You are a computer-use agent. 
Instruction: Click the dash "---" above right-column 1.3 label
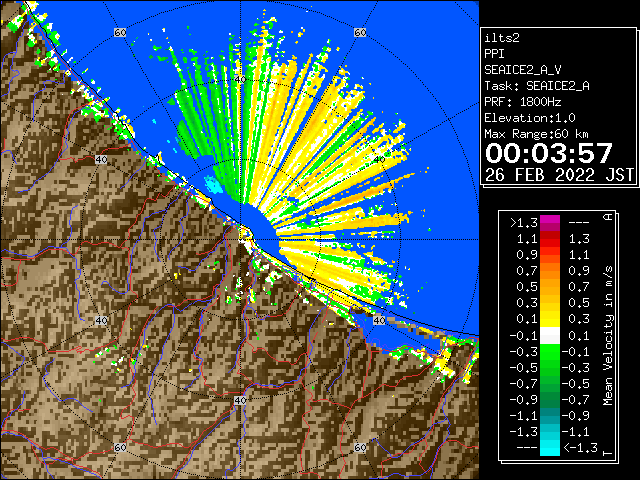coord(579,223)
